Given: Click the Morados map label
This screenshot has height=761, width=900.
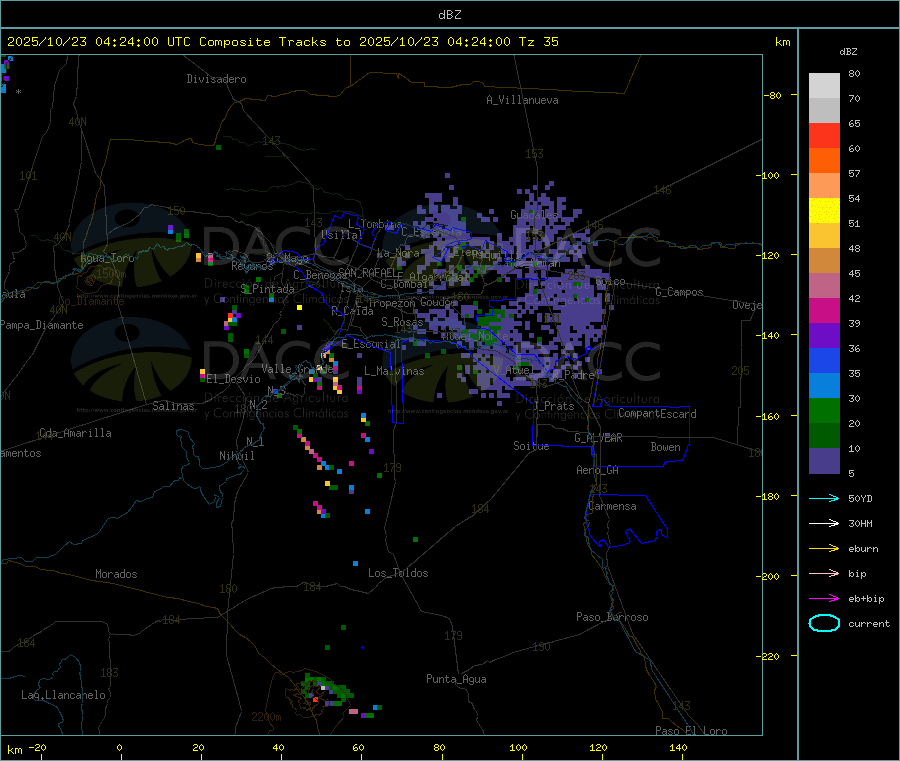Looking at the screenshot, I should click(116, 574).
